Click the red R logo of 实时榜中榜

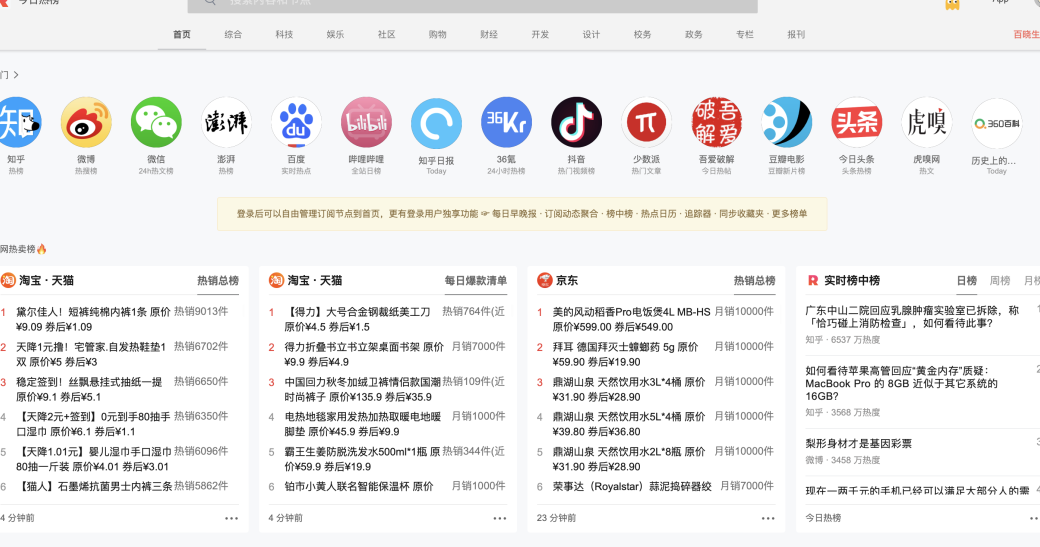tap(812, 280)
